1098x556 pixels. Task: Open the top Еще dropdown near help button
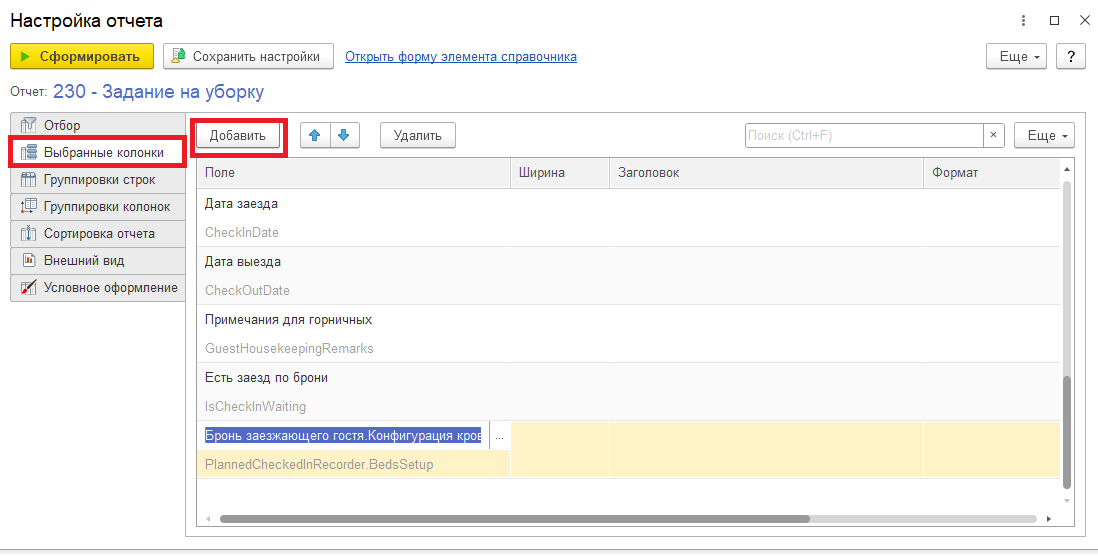coord(1016,57)
